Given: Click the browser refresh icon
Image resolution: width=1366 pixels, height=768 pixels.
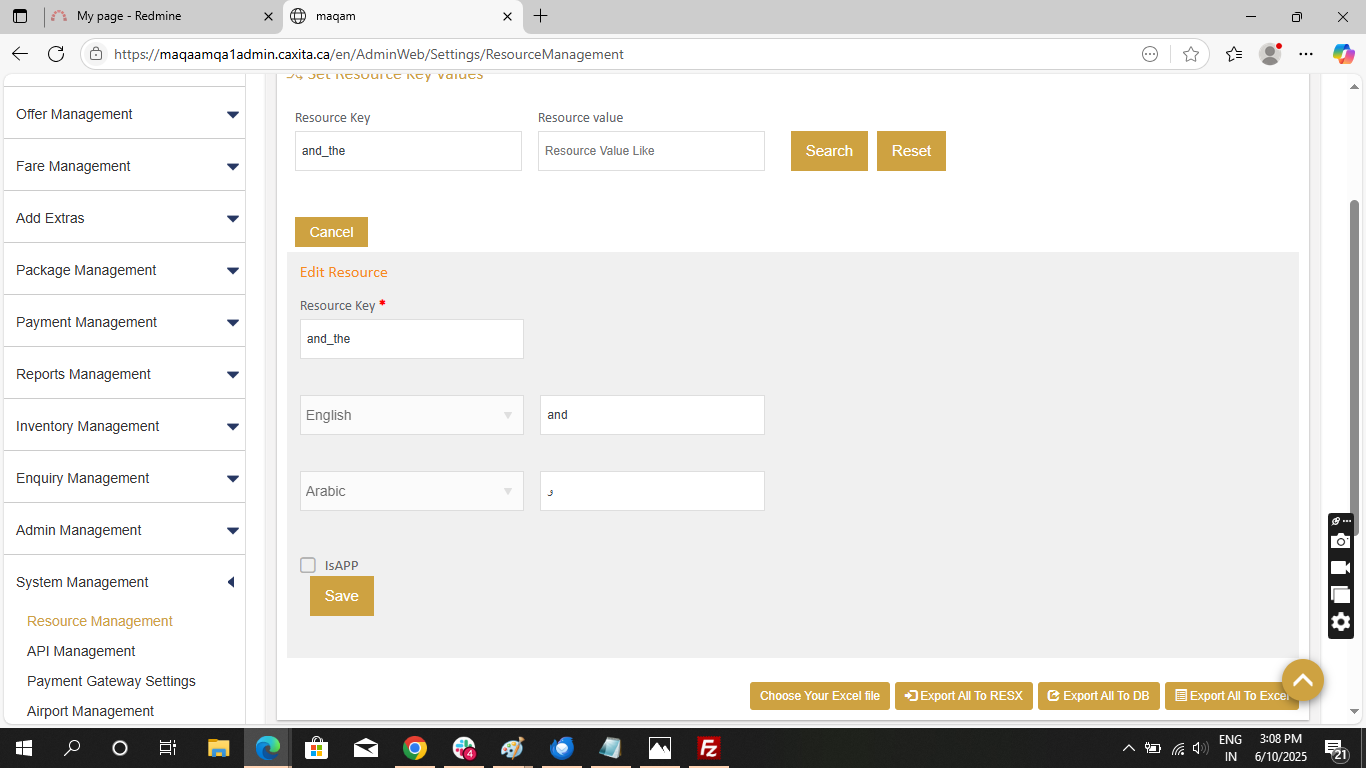Looking at the screenshot, I should [56, 54].
